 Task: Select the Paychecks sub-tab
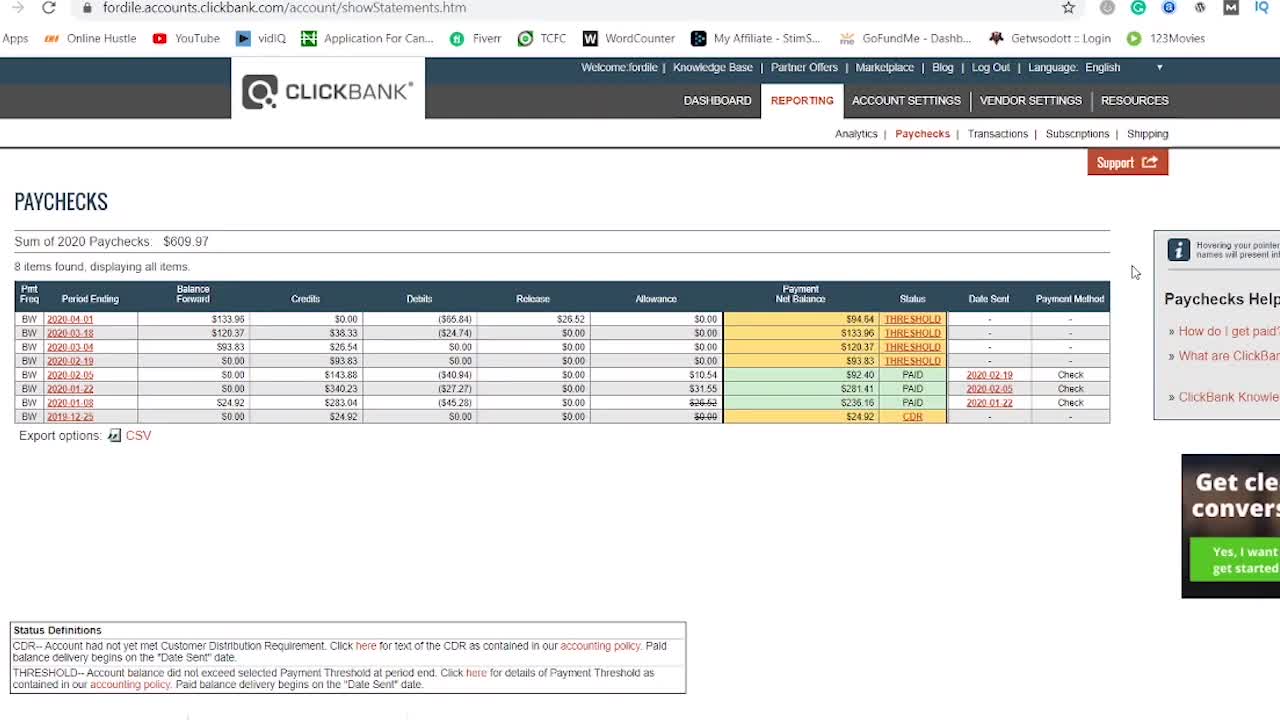click(922, 134)
